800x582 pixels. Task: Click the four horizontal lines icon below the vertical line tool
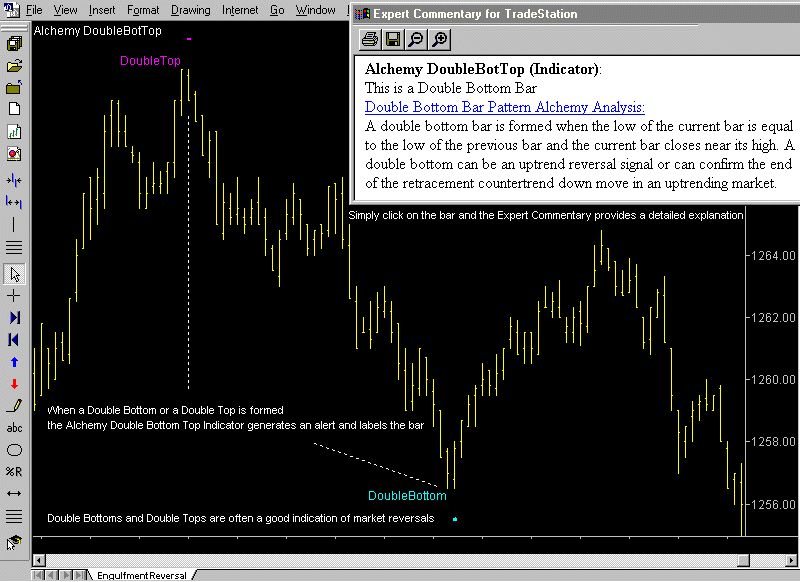[x=14, y=247]
